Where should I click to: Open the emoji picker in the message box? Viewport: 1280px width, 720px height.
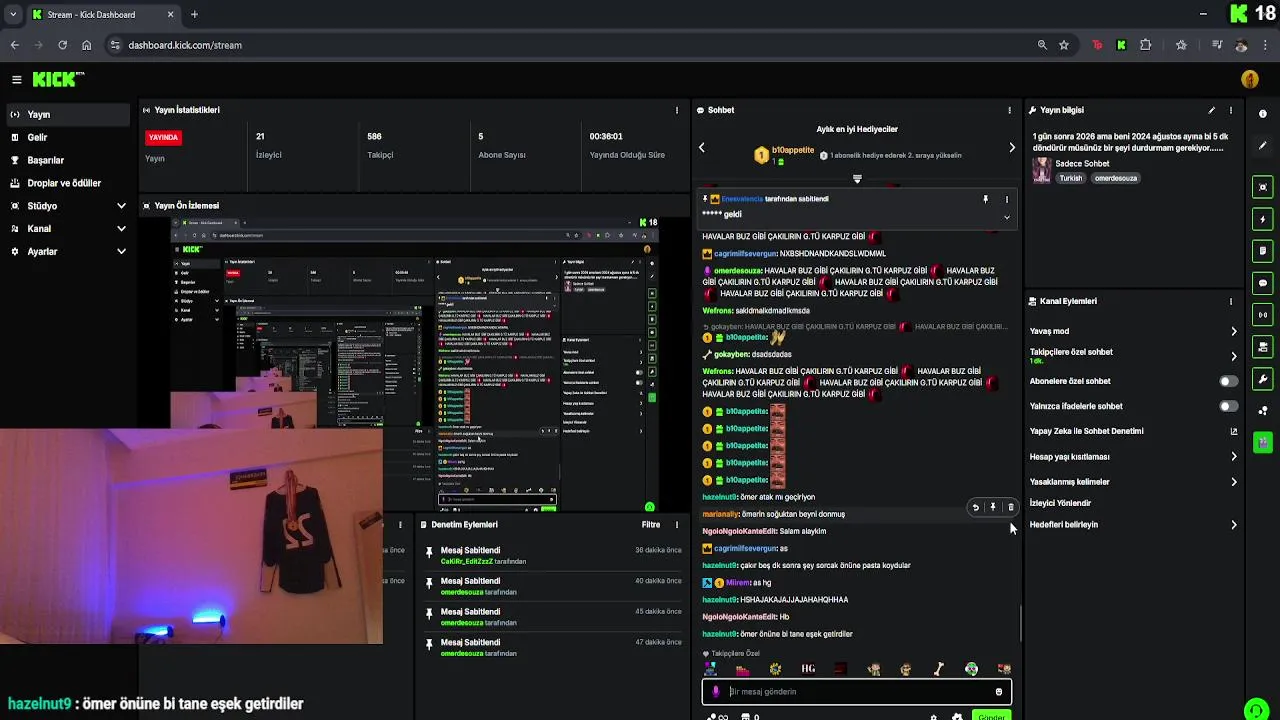point(998,692)
